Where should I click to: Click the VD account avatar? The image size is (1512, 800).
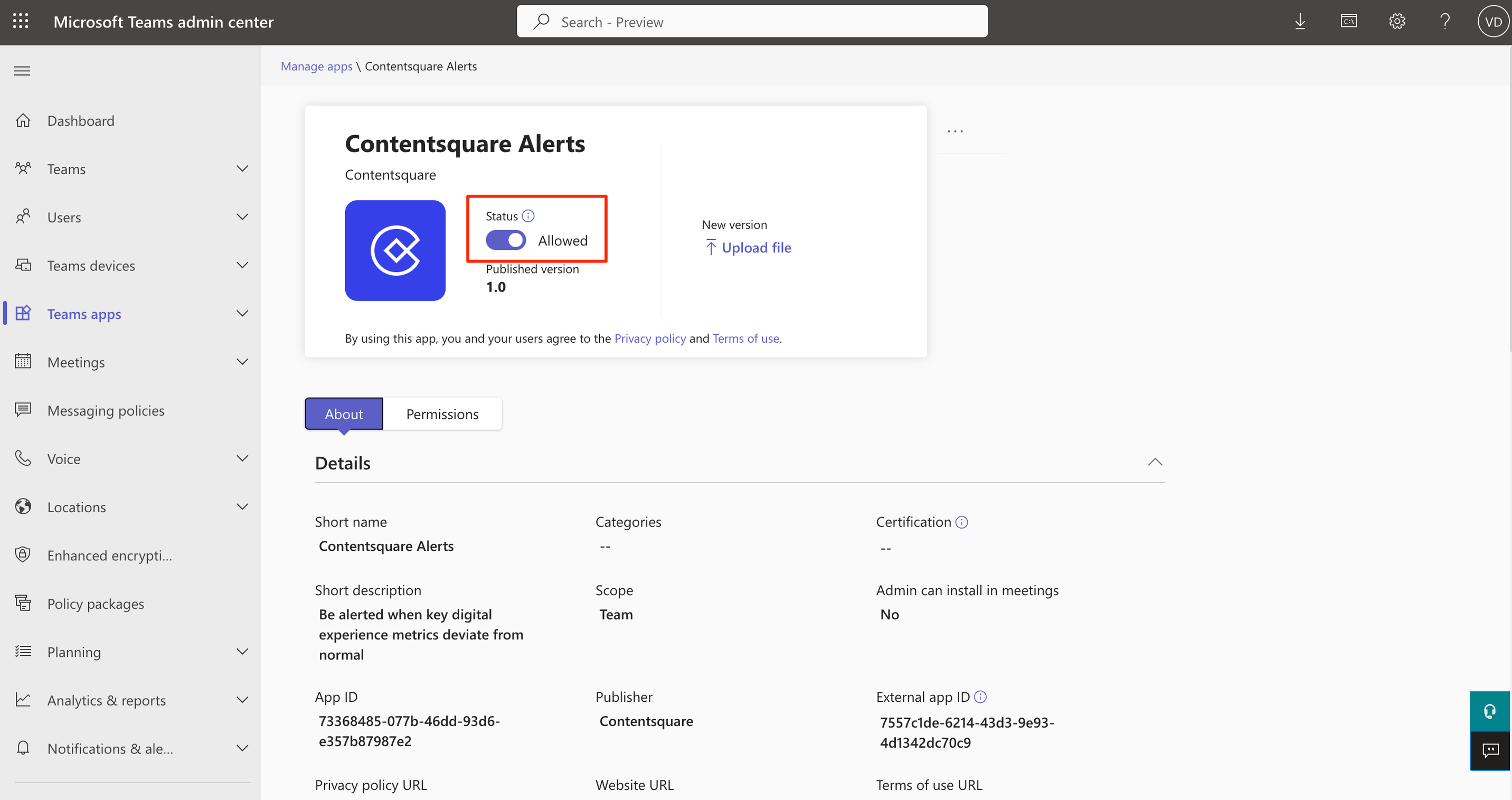[1492, 22]
